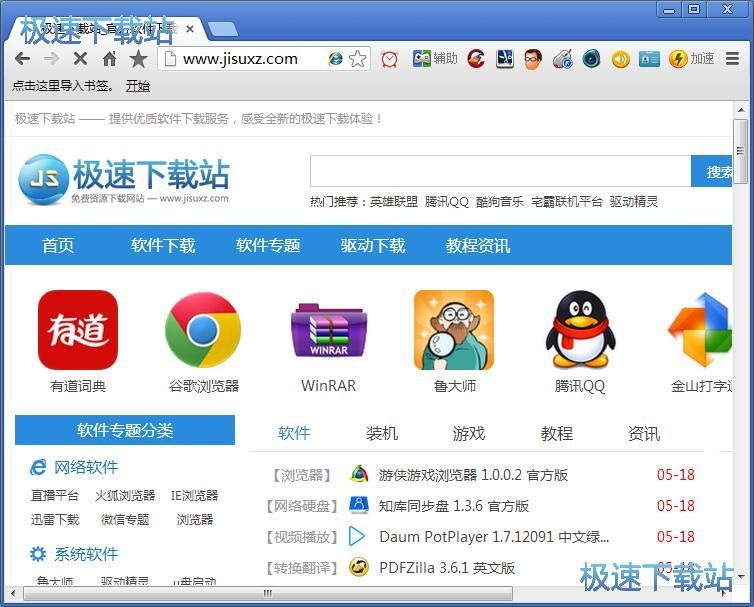The image size is (754, 607).
Task: Open 迅雷下载 topic link
Action: tap(55, 519)
